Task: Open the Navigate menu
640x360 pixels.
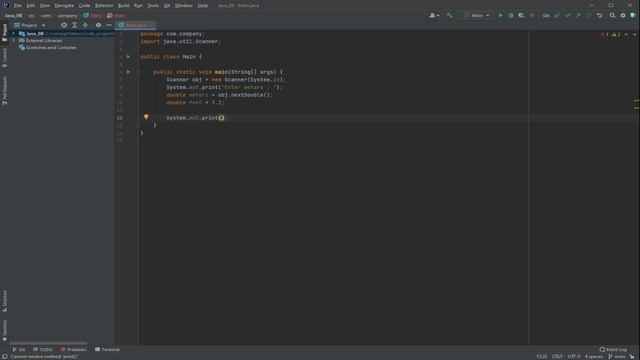Action: 64,6
